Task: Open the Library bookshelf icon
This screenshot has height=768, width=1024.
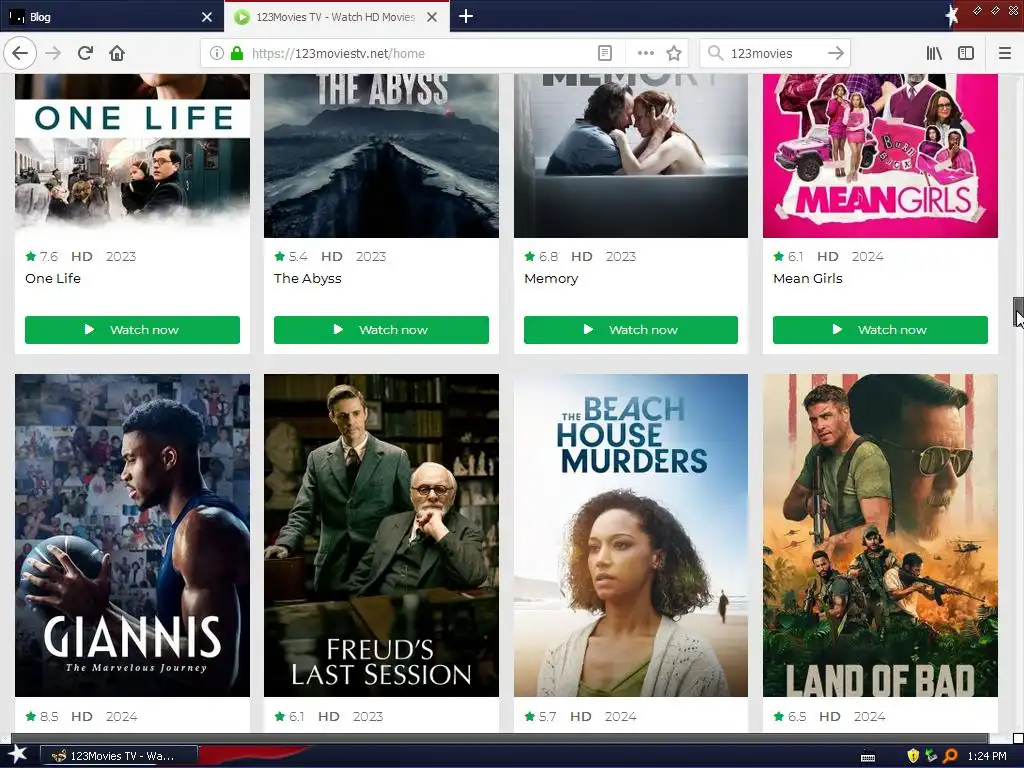Action: click(x=934, y=53)
